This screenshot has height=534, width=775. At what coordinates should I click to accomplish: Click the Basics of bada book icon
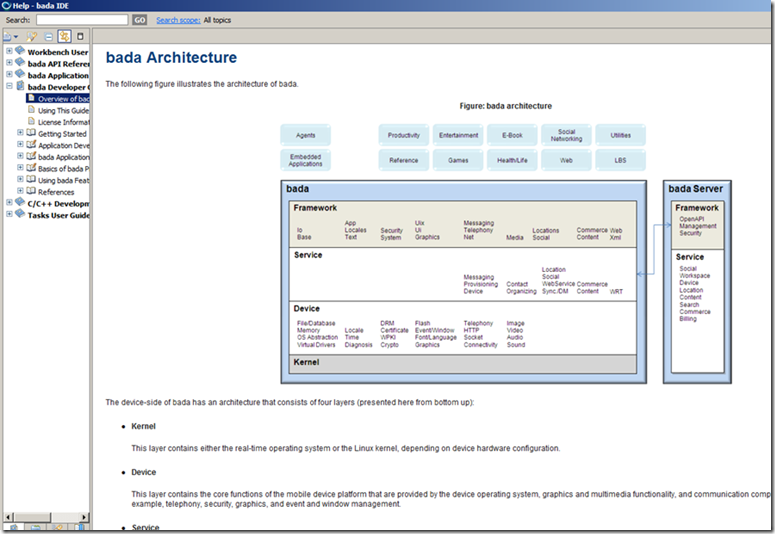pyautogui.click(x=31, y=168)
